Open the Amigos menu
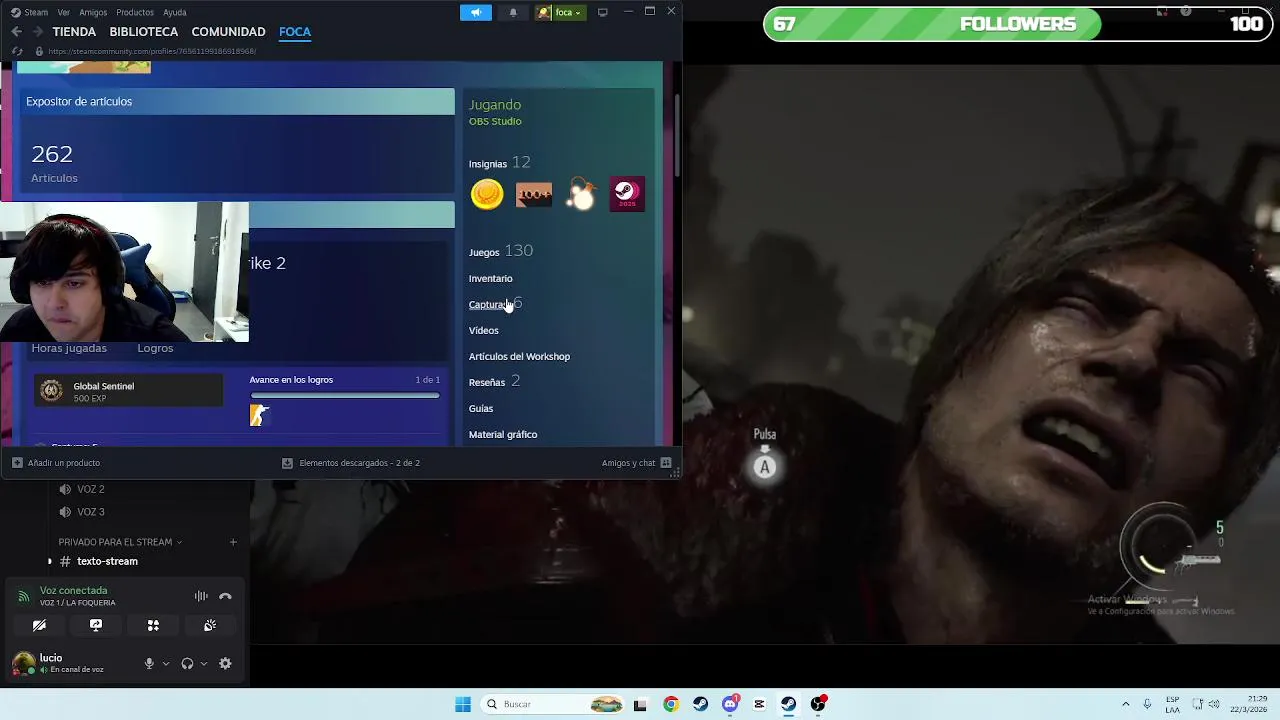The width and height of the screenshot is (1280, 720). [x=93, y=12]
